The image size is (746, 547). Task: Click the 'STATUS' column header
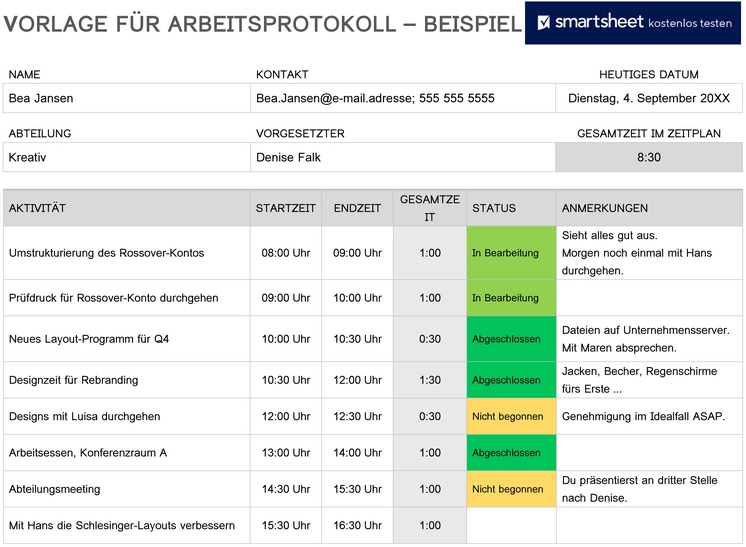pyautogui.click(x=511, y=208)
